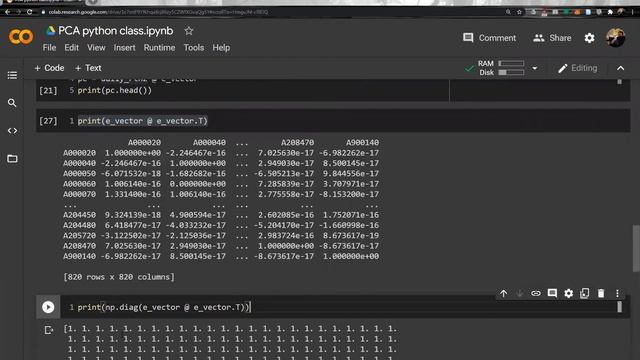Collapse the header with chevron
This screenshot has width=640, height=360.
(620, 68)
